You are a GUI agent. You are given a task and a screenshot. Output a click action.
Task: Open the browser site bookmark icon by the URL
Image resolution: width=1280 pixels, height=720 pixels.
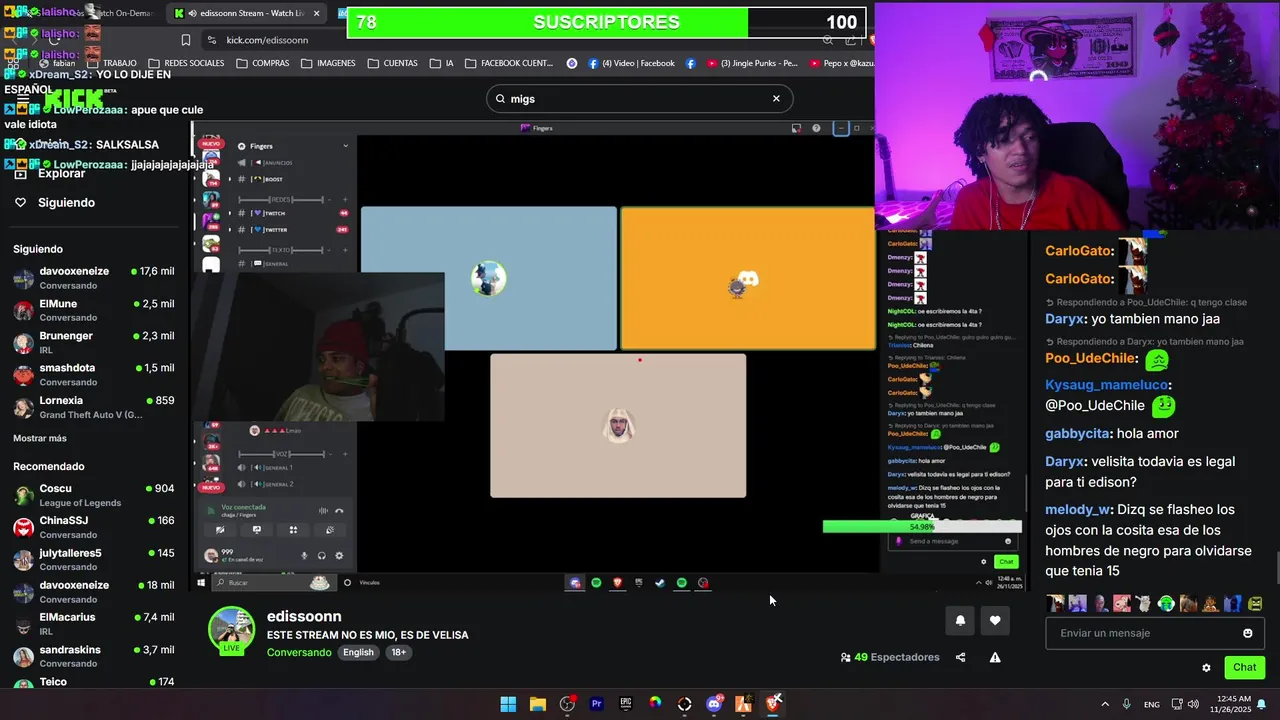[x=185, y=40]
